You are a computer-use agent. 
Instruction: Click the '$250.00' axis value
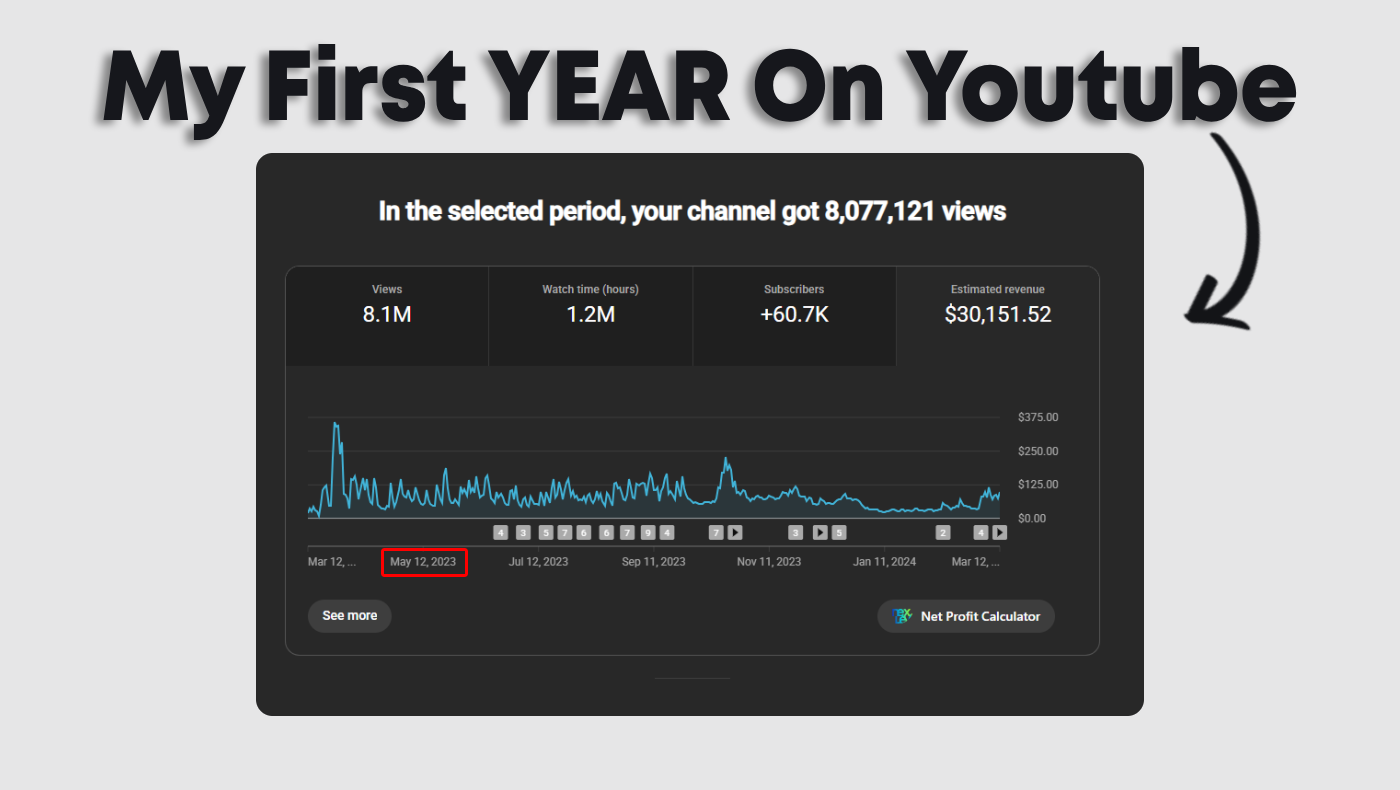click(1038, 451)
